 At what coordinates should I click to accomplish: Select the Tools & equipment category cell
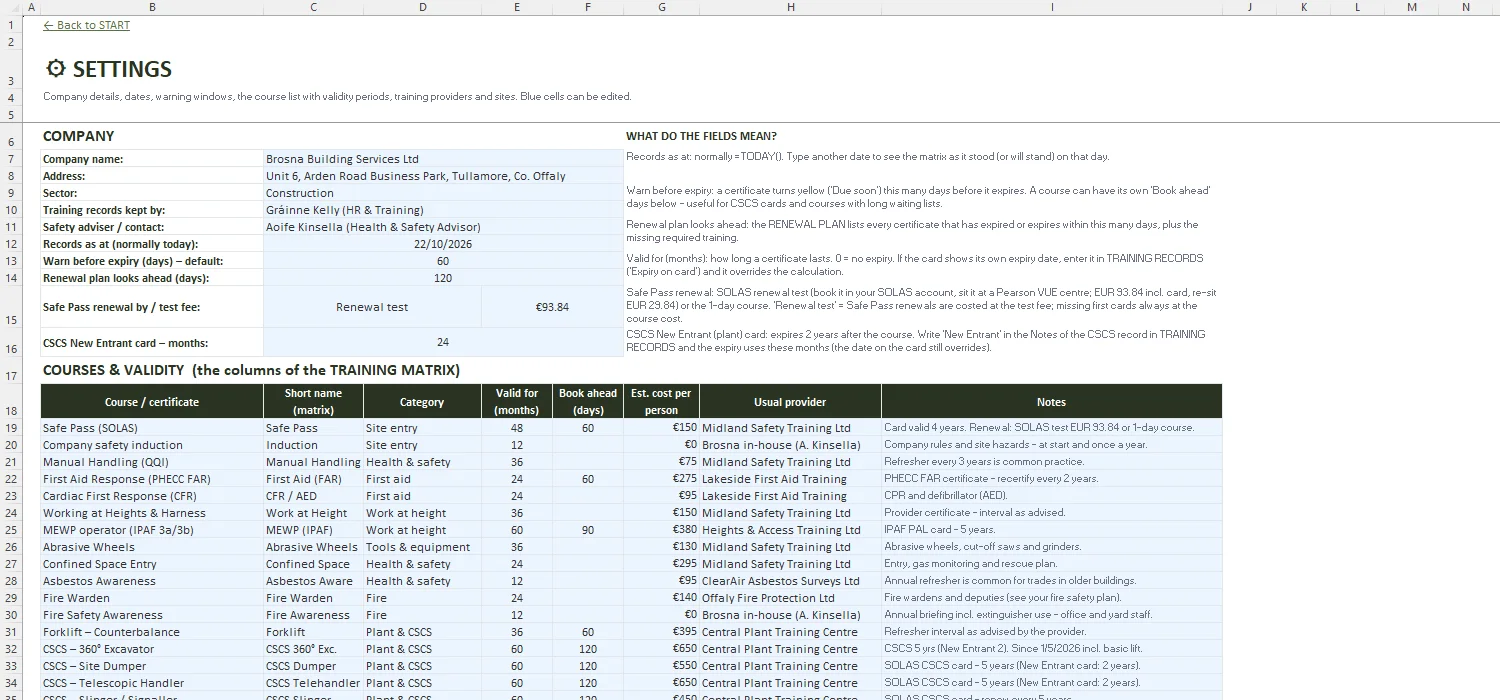pyautogui.click(x=422, y=546)
